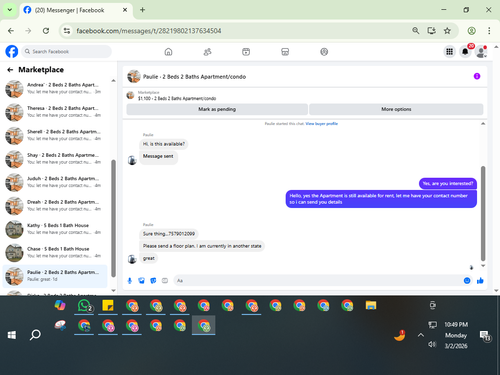This screenshot has width=500, height=375.
Task: Click the More options button
Action: 396,109
